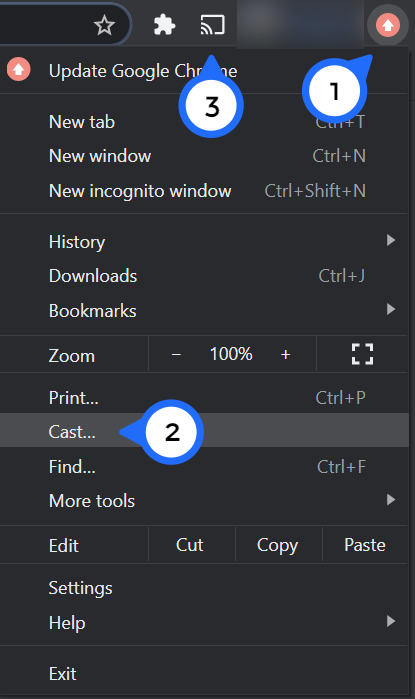
Task: Click the Cut button
Action: click(189, 545)
